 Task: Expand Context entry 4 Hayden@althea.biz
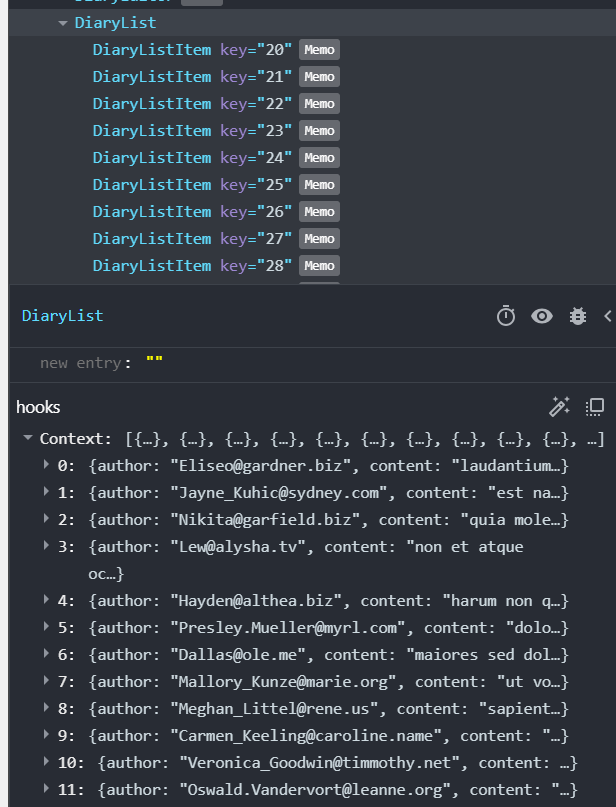coord(46,600)
